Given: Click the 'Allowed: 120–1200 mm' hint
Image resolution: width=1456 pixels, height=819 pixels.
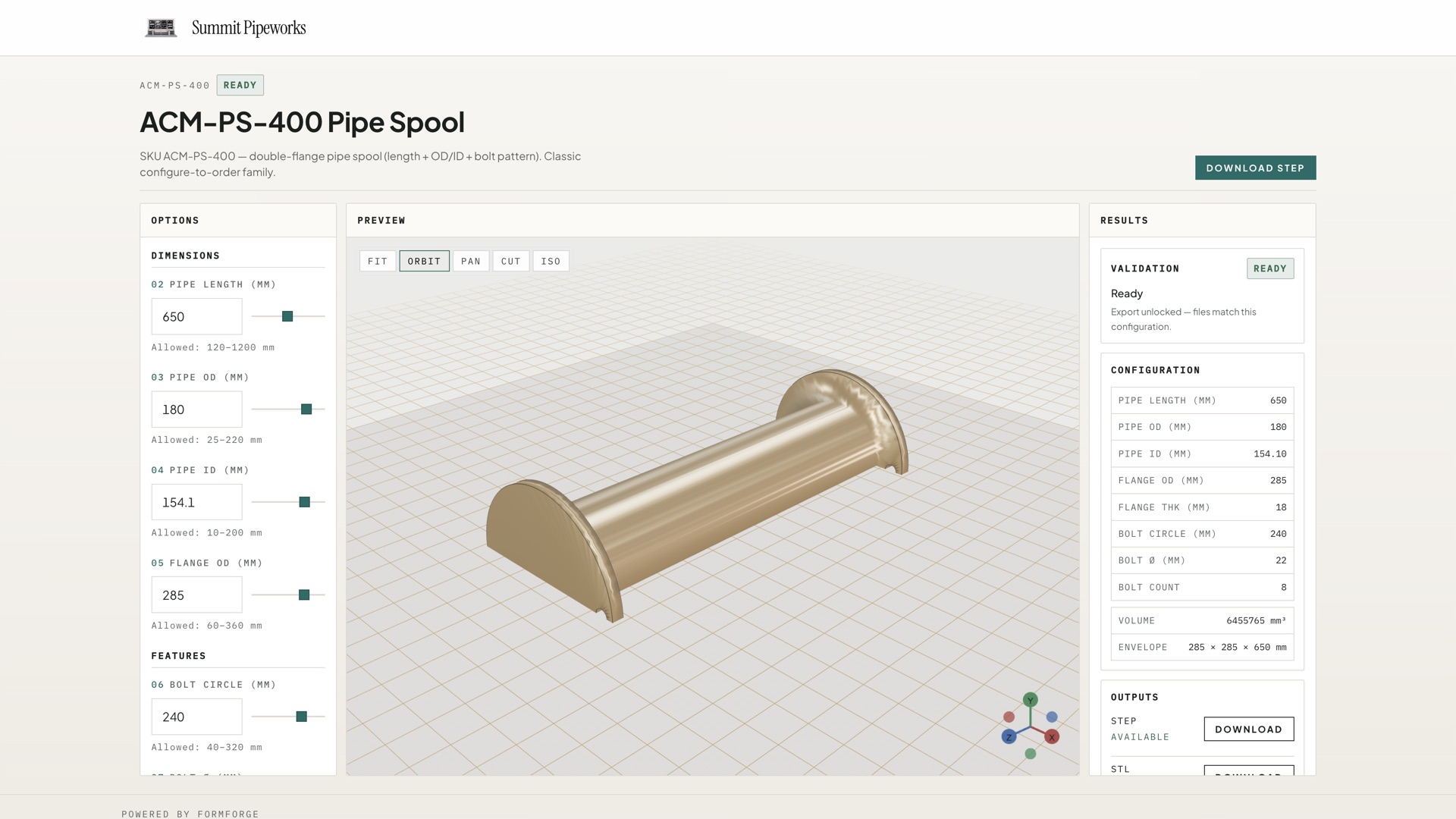Looking at the screenshot, I should tap(212, 347).
